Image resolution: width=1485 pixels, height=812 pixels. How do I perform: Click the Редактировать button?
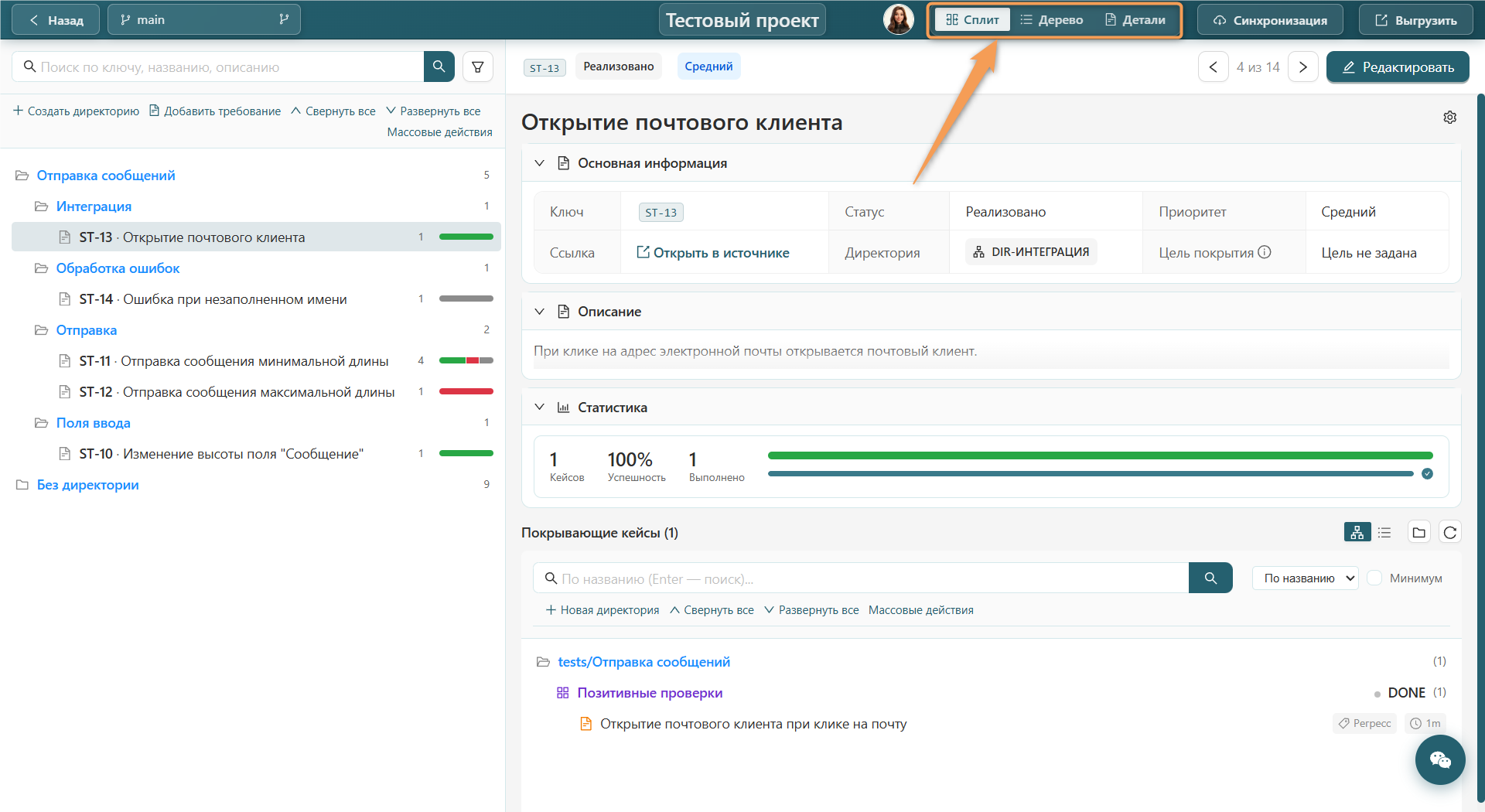click(x=1398, y=67)
